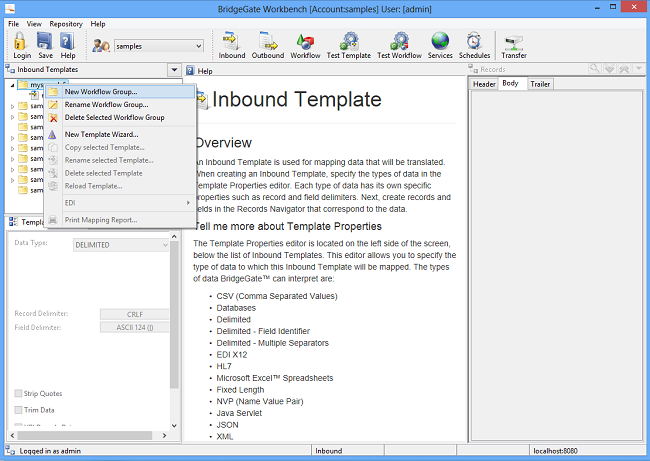Click the Help tab question-mark icon
This screenshot has width=650, height=461.
190,71
